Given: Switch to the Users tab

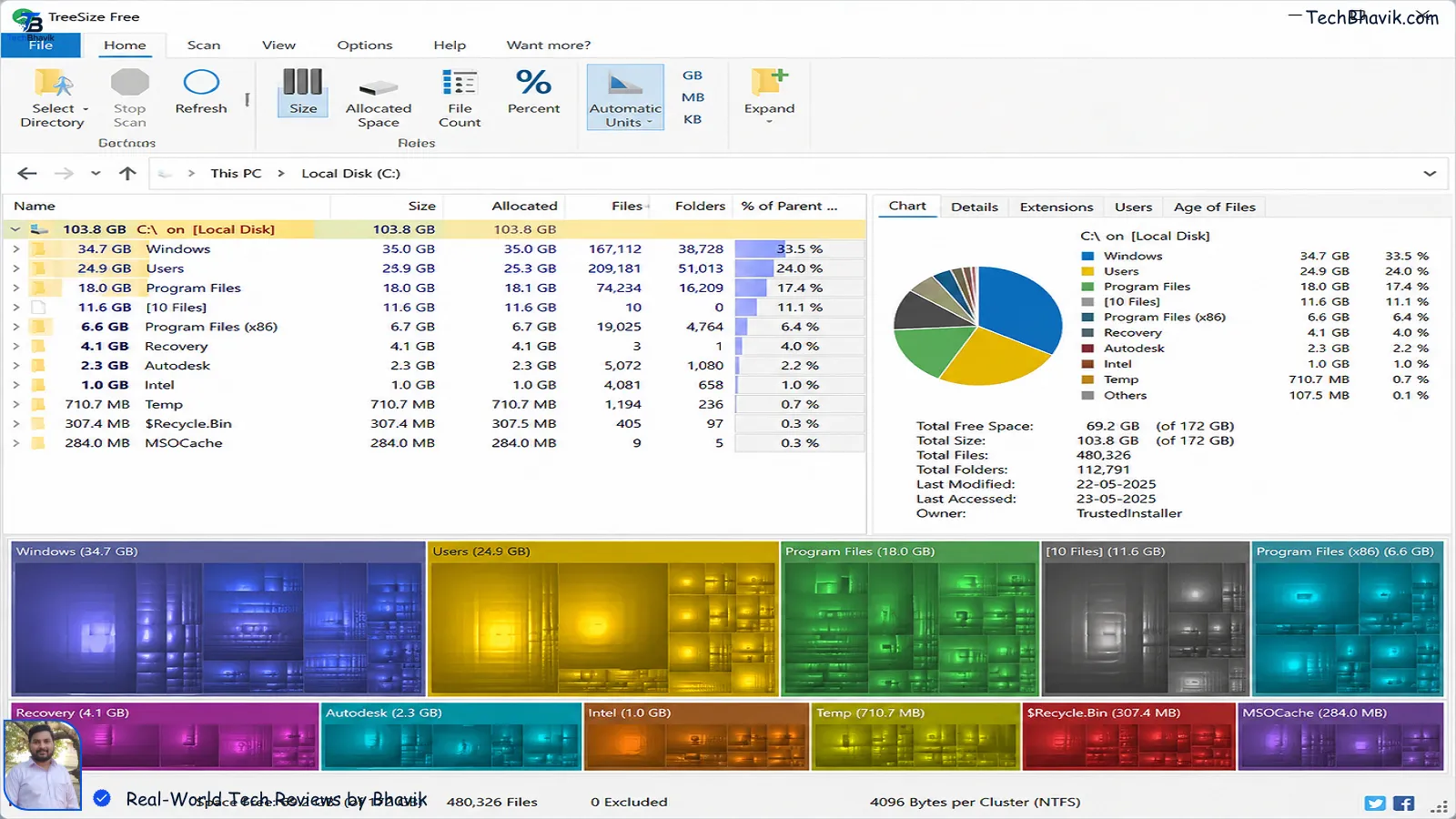Looking at the screenshot, I should [1133, 207].
